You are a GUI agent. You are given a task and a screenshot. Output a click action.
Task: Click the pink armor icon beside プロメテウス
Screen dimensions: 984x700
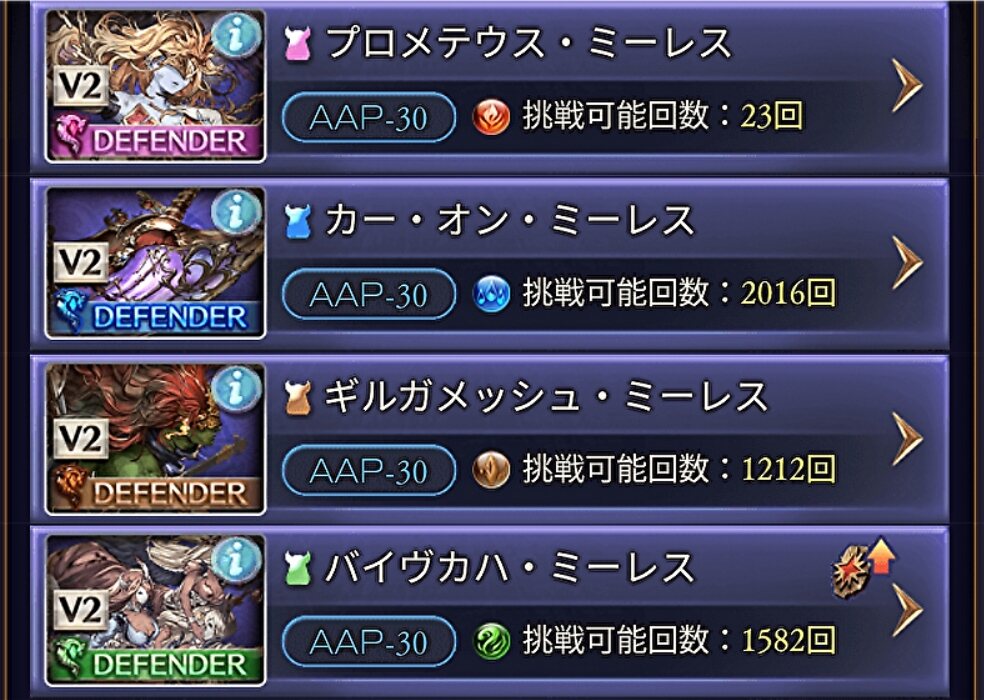[297, 44]
